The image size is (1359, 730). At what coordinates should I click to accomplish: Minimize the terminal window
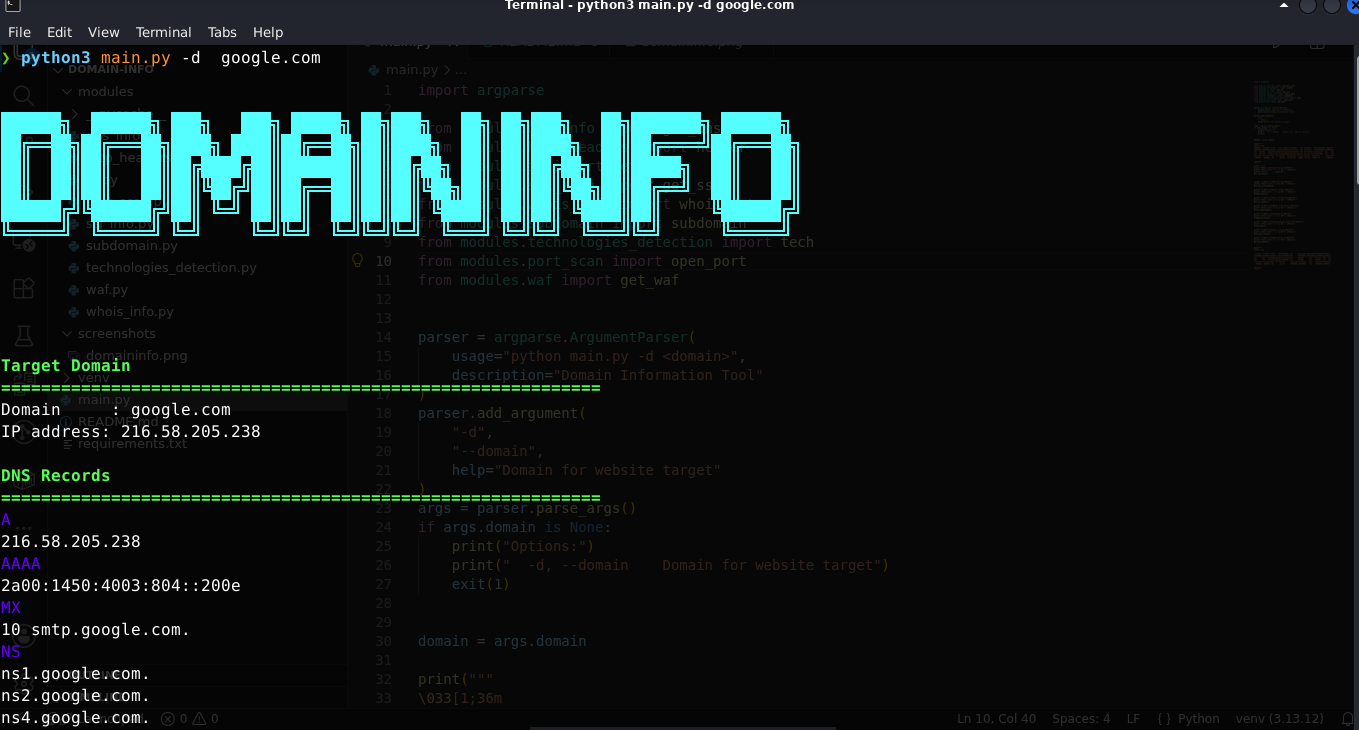[1308, 6]
